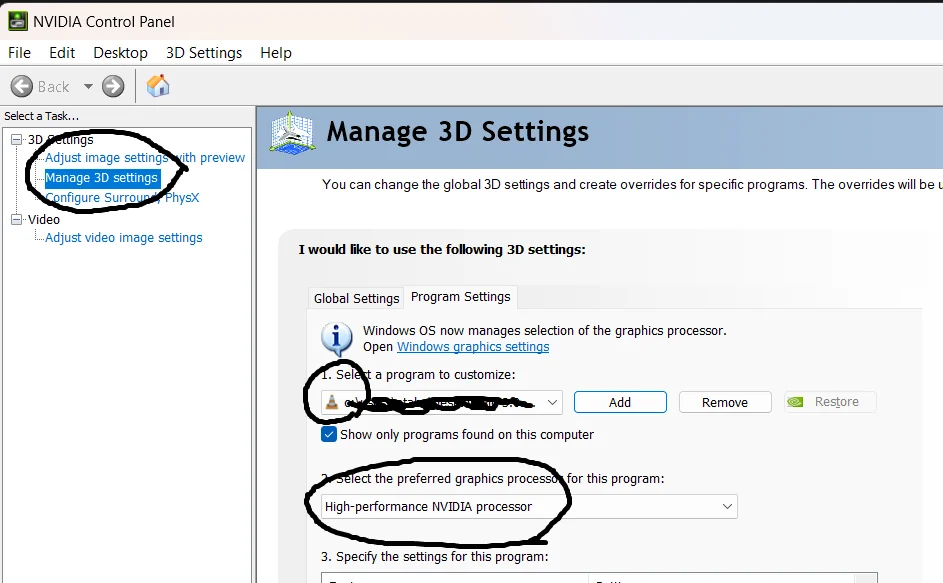The height and width of the screenshot is (583, 943).
Task: Switch to the Program Settings tab
Action: [x=461, y=297]
